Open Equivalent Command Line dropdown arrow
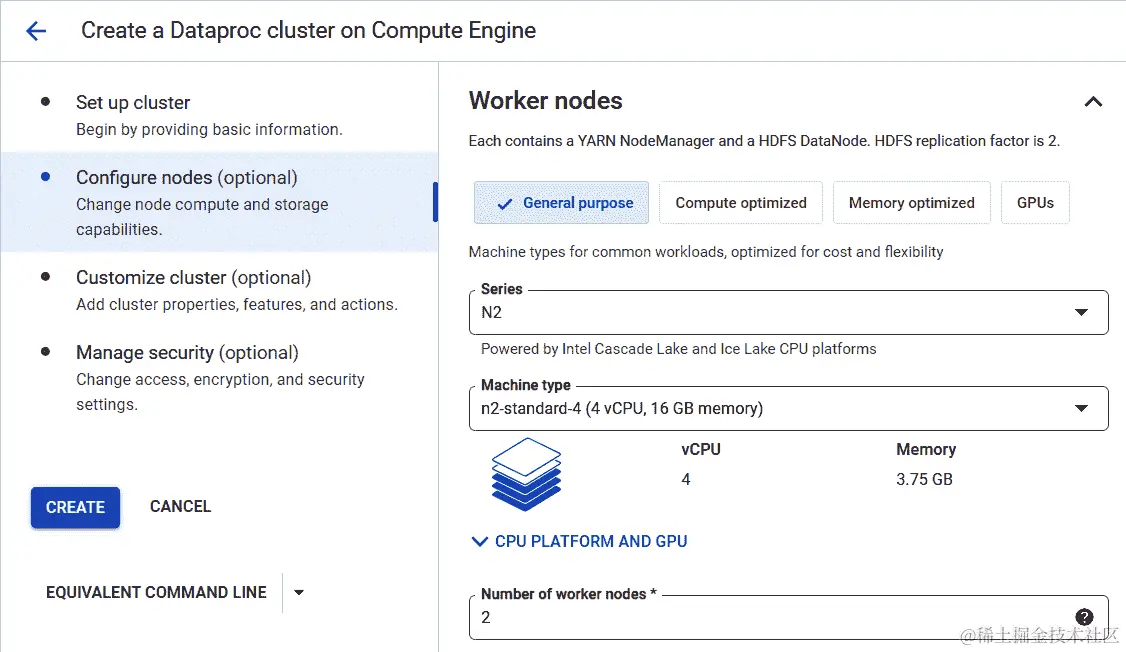The height and width of the screenshot is (652, 1126). coord(299,592)
